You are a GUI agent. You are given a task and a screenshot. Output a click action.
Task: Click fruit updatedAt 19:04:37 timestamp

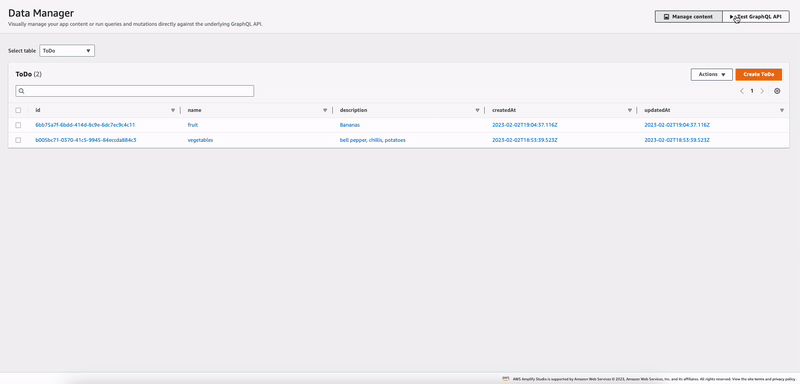pos(678,125)
